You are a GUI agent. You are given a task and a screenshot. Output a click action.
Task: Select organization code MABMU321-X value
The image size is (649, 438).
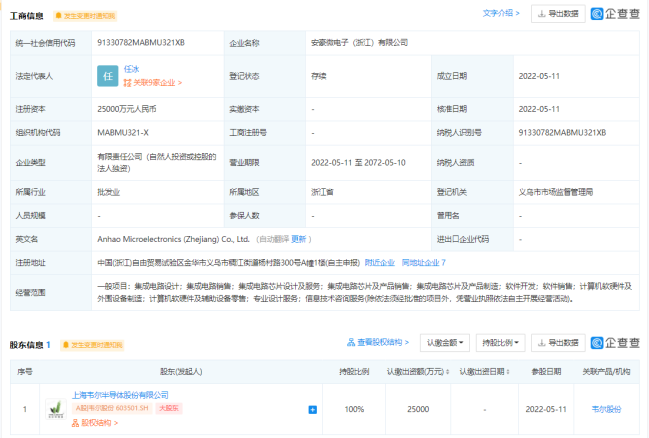[x=123, y=132]
